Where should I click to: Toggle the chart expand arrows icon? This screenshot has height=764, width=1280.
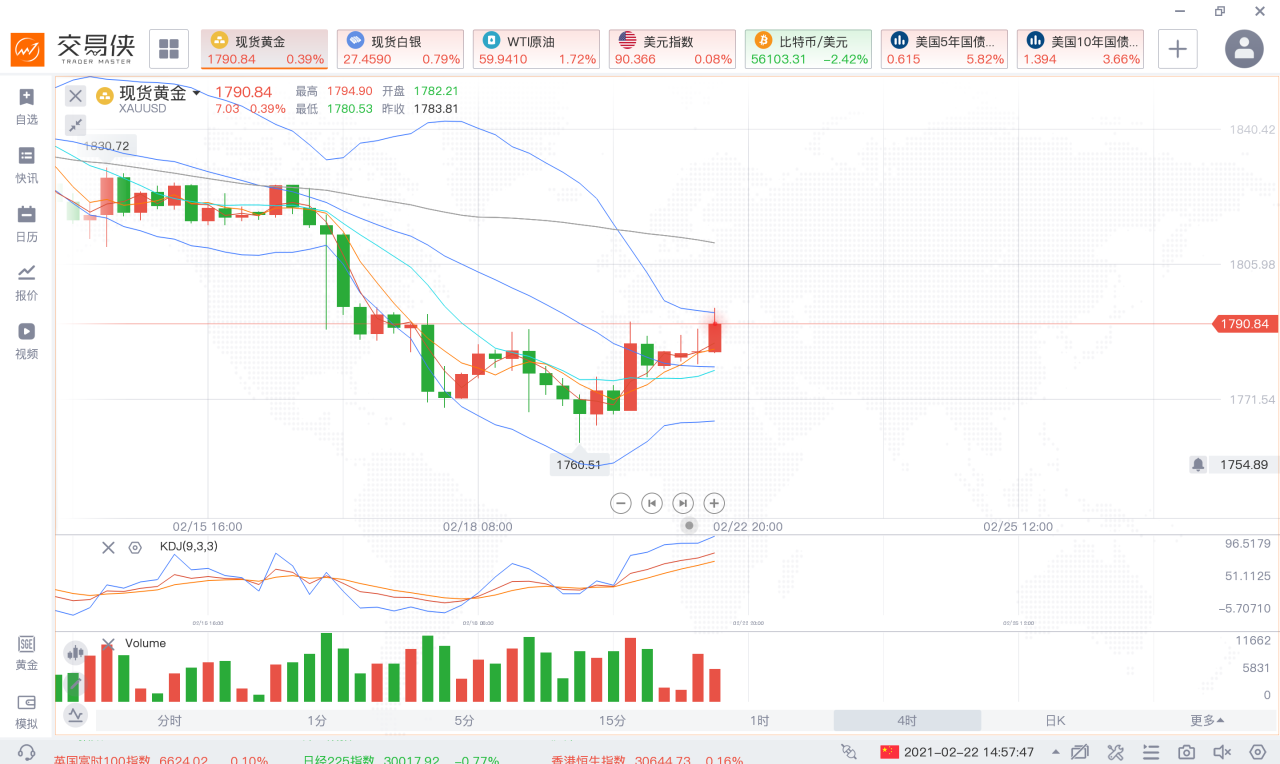(76, 125)
